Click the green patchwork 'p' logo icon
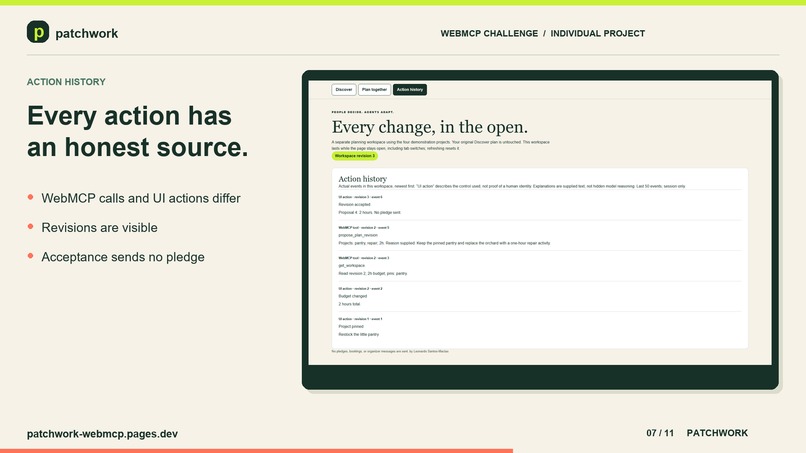This screenshot has height=453, width=806. click(x=38, y=32)
